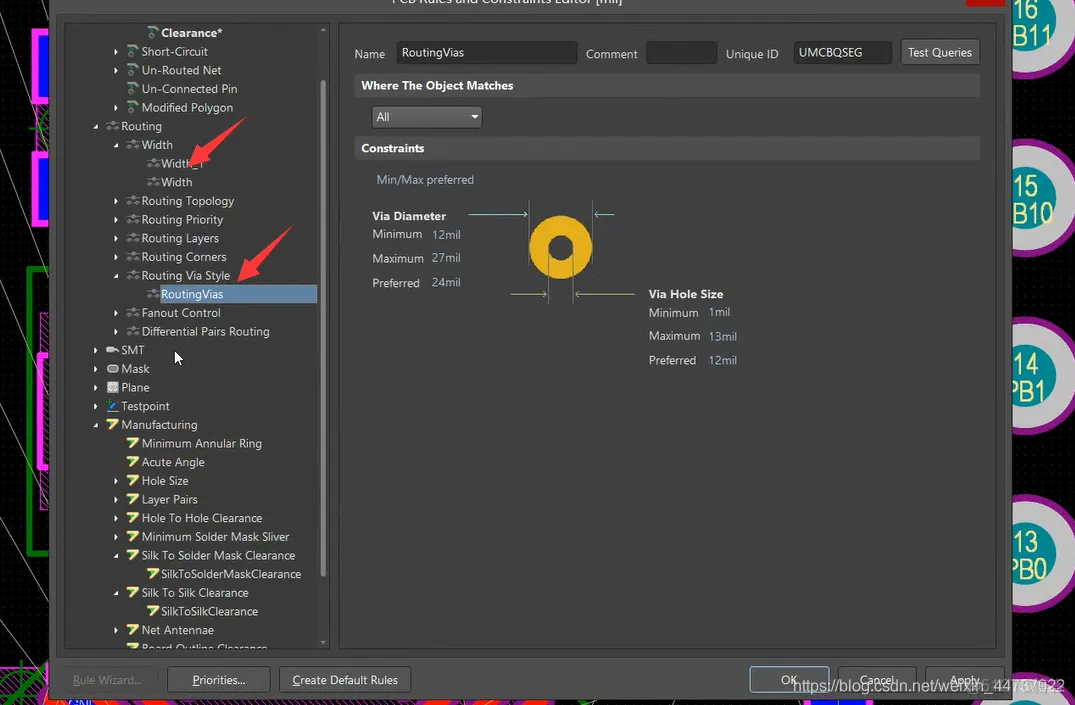Edit Via Hole Size Minimum 1mil
This screenshot has height=705, width=1075.
click(719, 312)
